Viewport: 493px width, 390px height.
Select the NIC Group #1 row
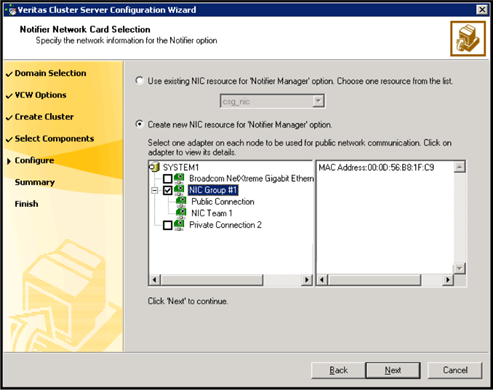point(213,190)
